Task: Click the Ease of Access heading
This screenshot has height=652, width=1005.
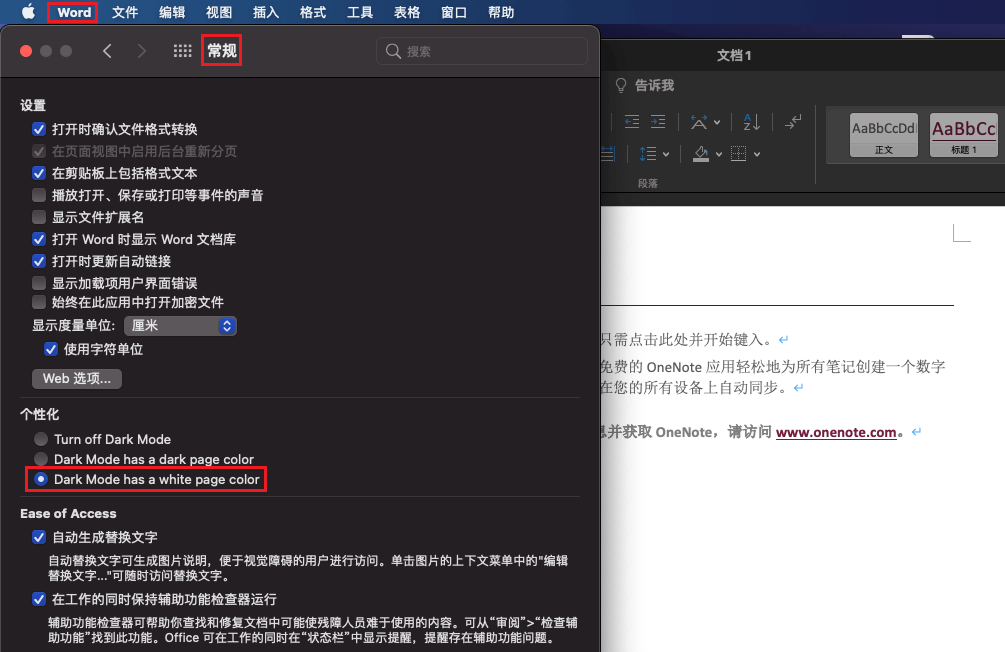Action: (x=68, y=514)
